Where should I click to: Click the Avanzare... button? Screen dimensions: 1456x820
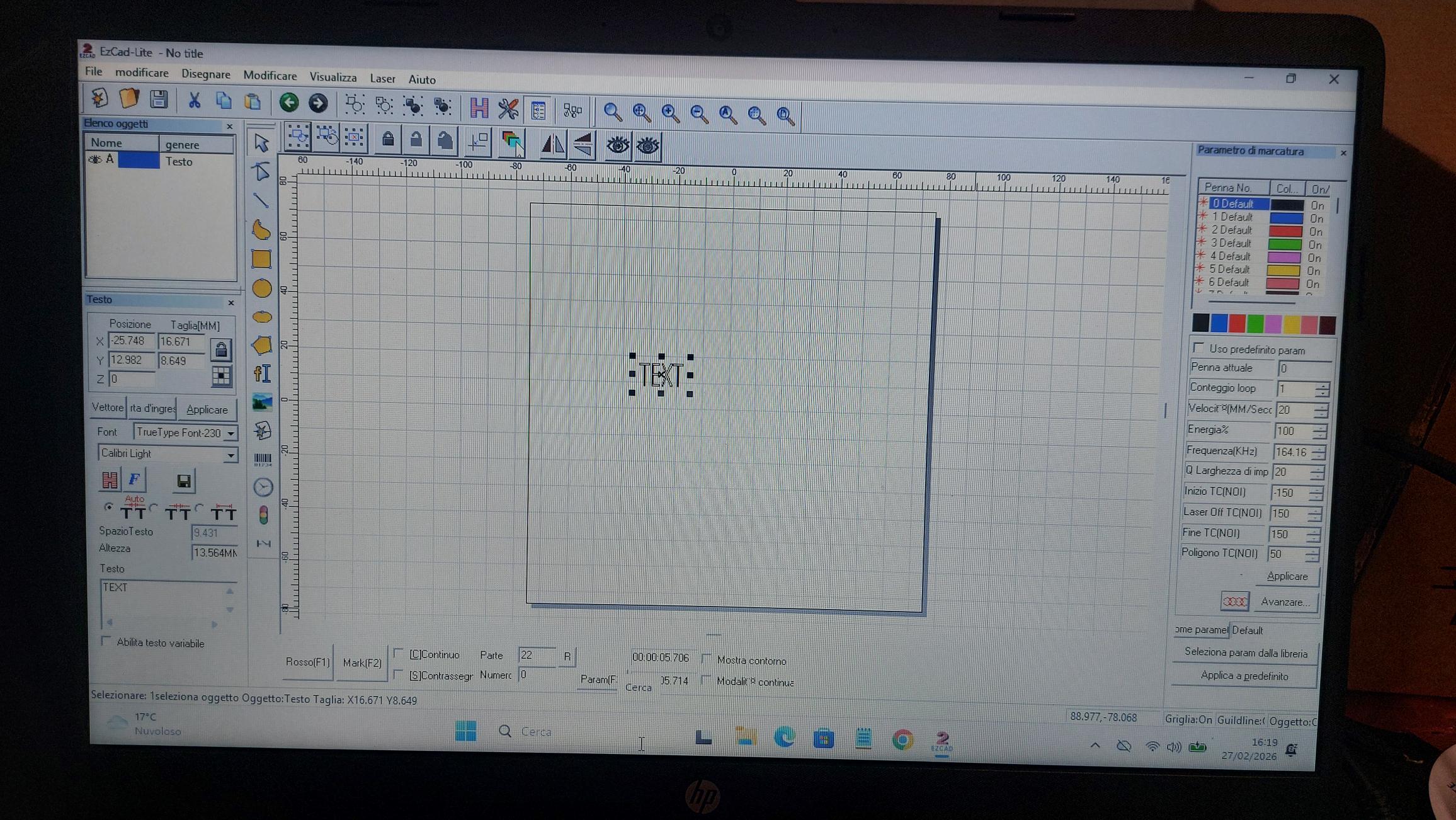click(1285, 602)
